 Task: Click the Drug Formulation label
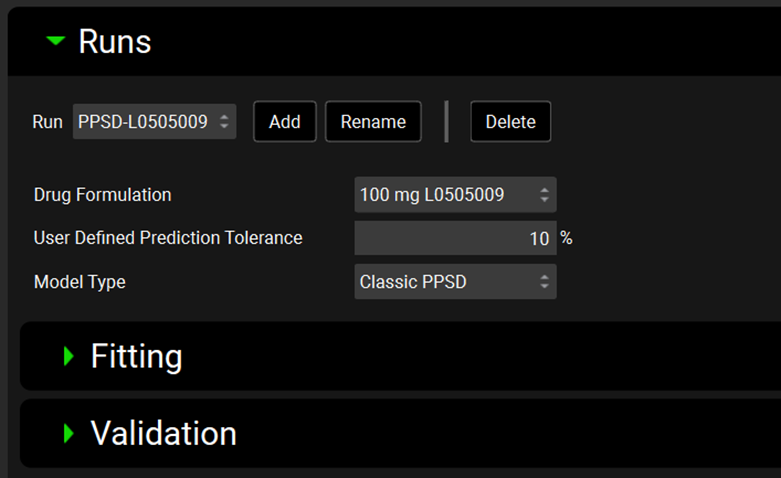tap(103, 195)
